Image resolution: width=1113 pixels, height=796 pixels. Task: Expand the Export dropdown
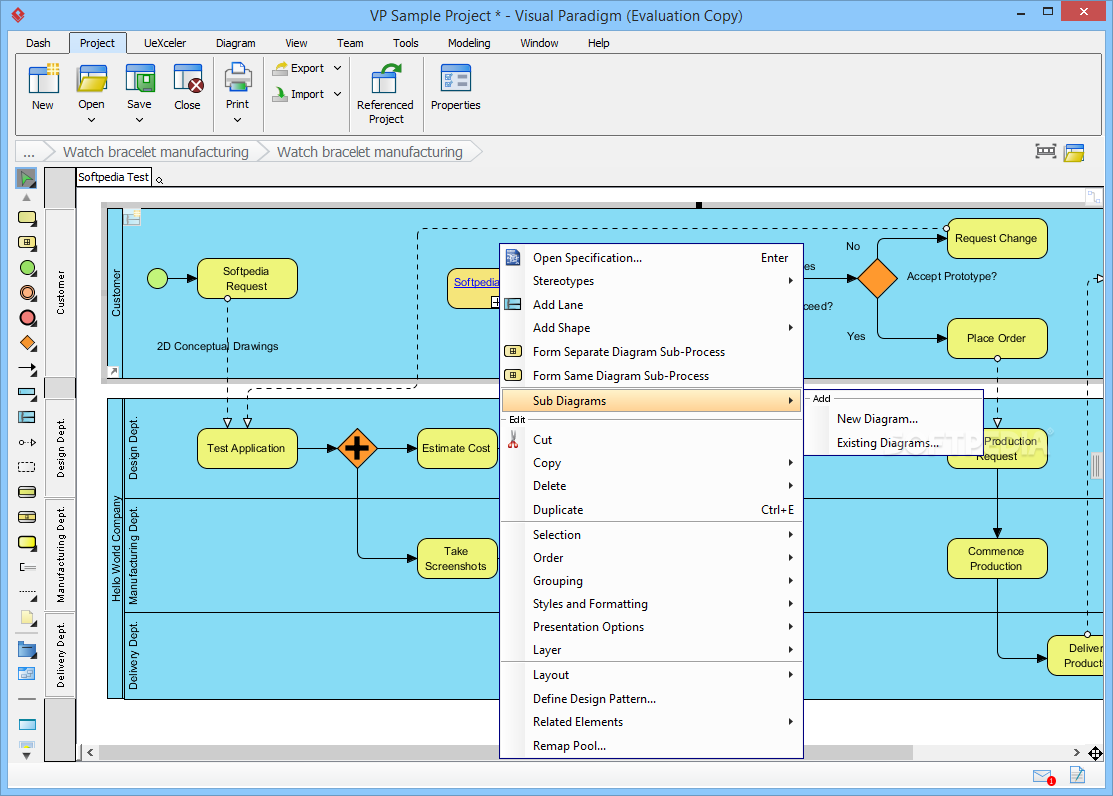(x=337, y=68)
